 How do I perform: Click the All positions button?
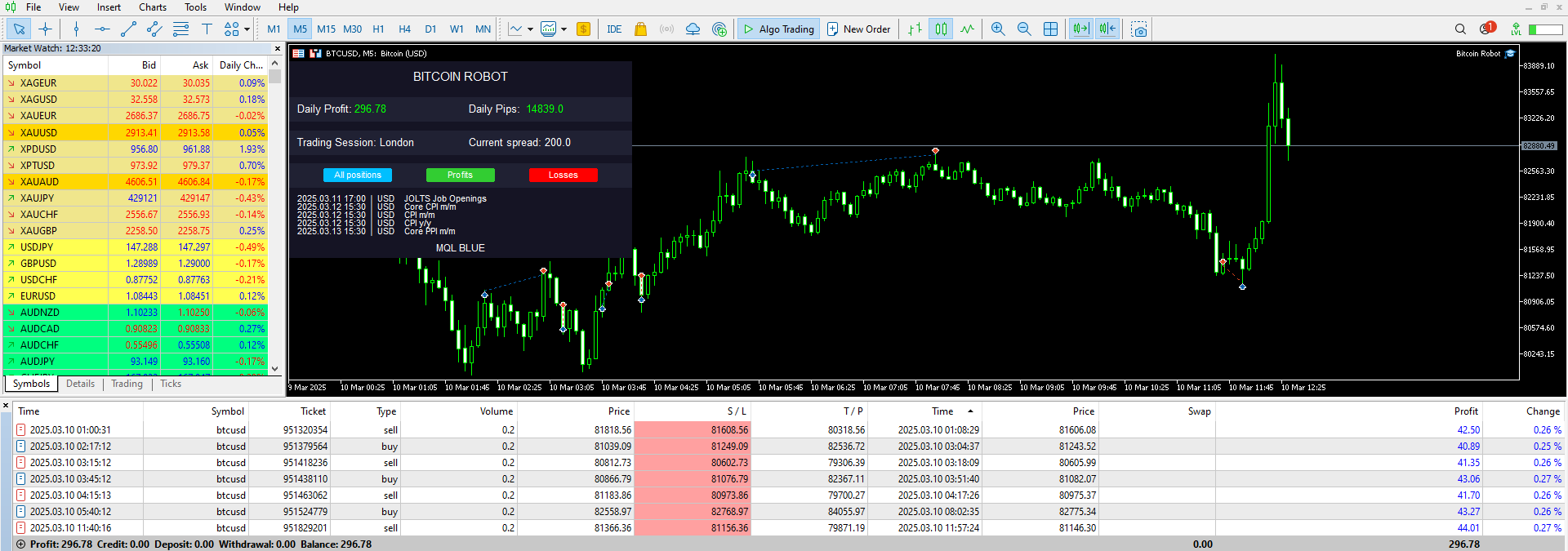358,175
